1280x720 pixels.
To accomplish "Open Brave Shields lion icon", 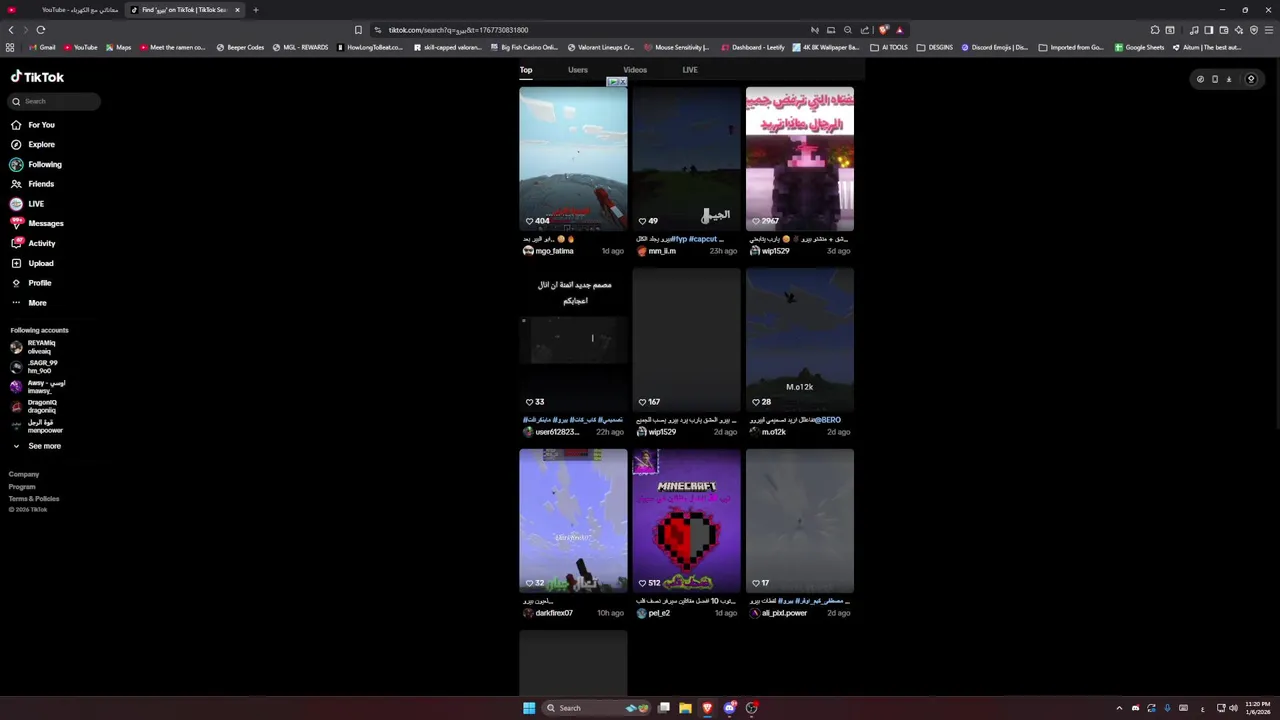I will coord(883,30).
